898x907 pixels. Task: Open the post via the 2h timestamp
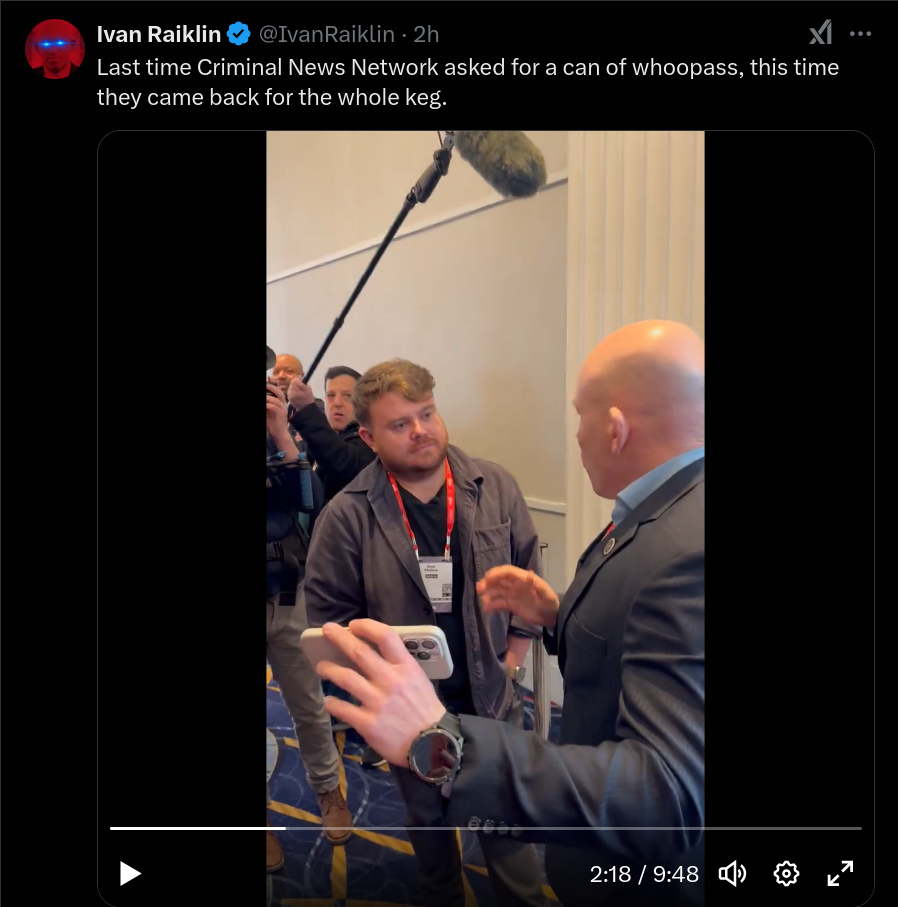(426, 35)
